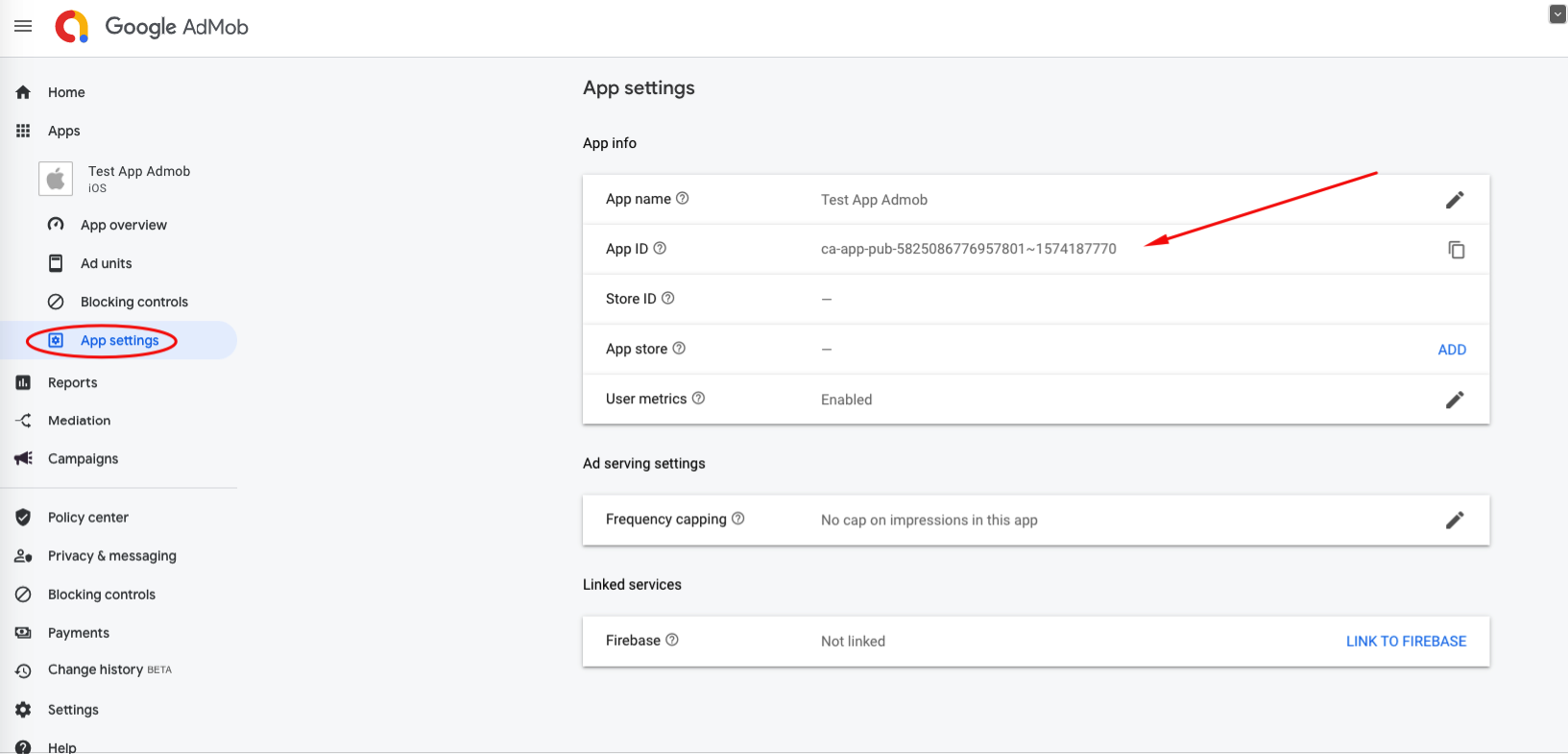Viewport: 1568px width, 754px height.
Task: Click the Reports chart icon
Action: [x=23, y=382]
